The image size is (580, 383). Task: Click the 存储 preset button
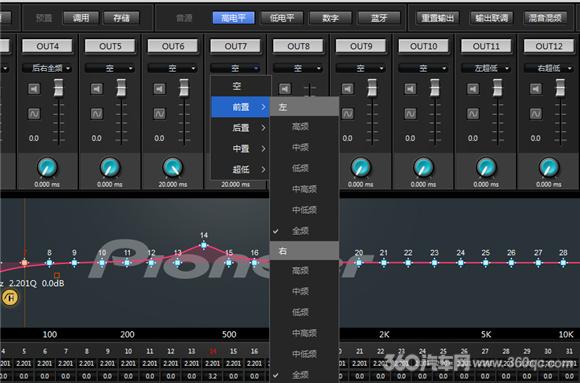[x=121, y=18]
